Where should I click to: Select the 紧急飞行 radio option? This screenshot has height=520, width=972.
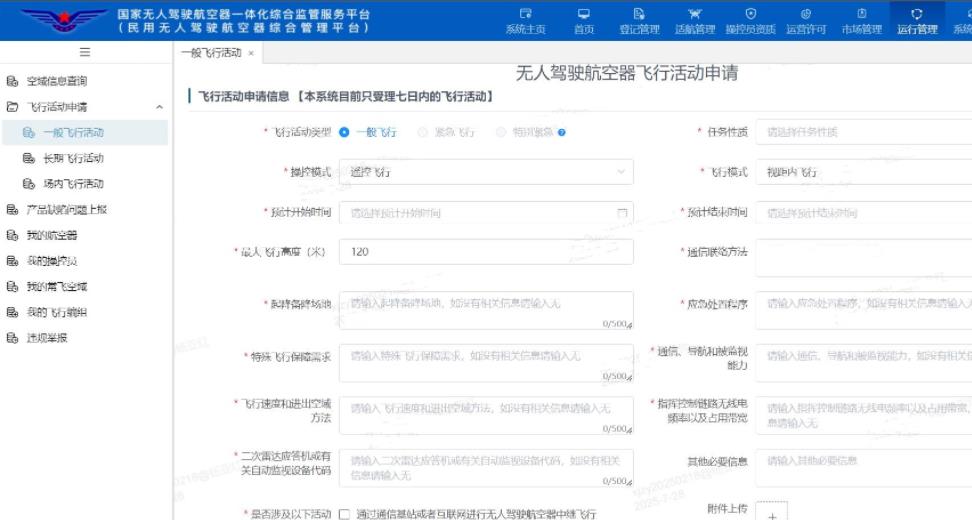423,132
